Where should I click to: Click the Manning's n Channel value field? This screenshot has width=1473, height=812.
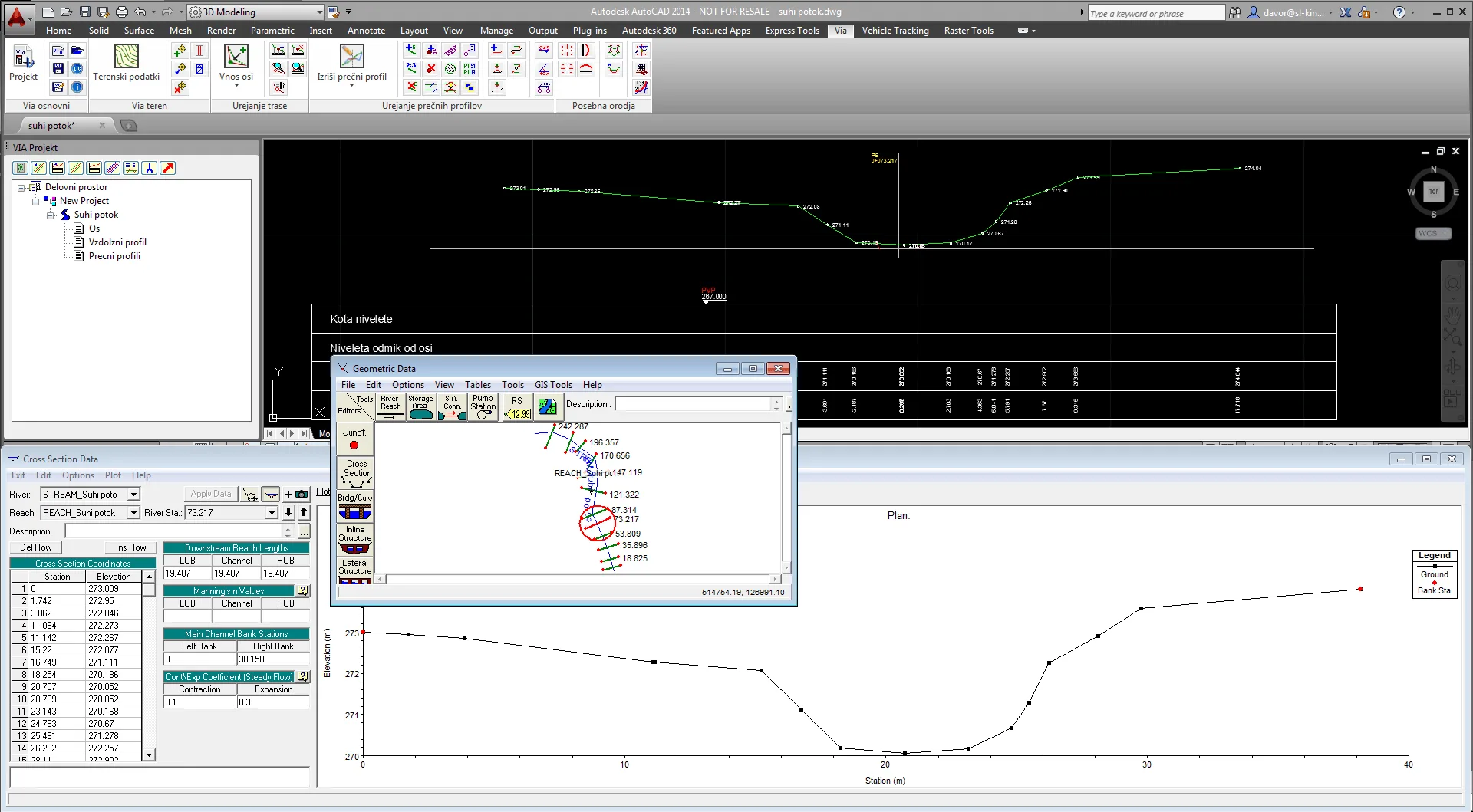coord(236,616)
